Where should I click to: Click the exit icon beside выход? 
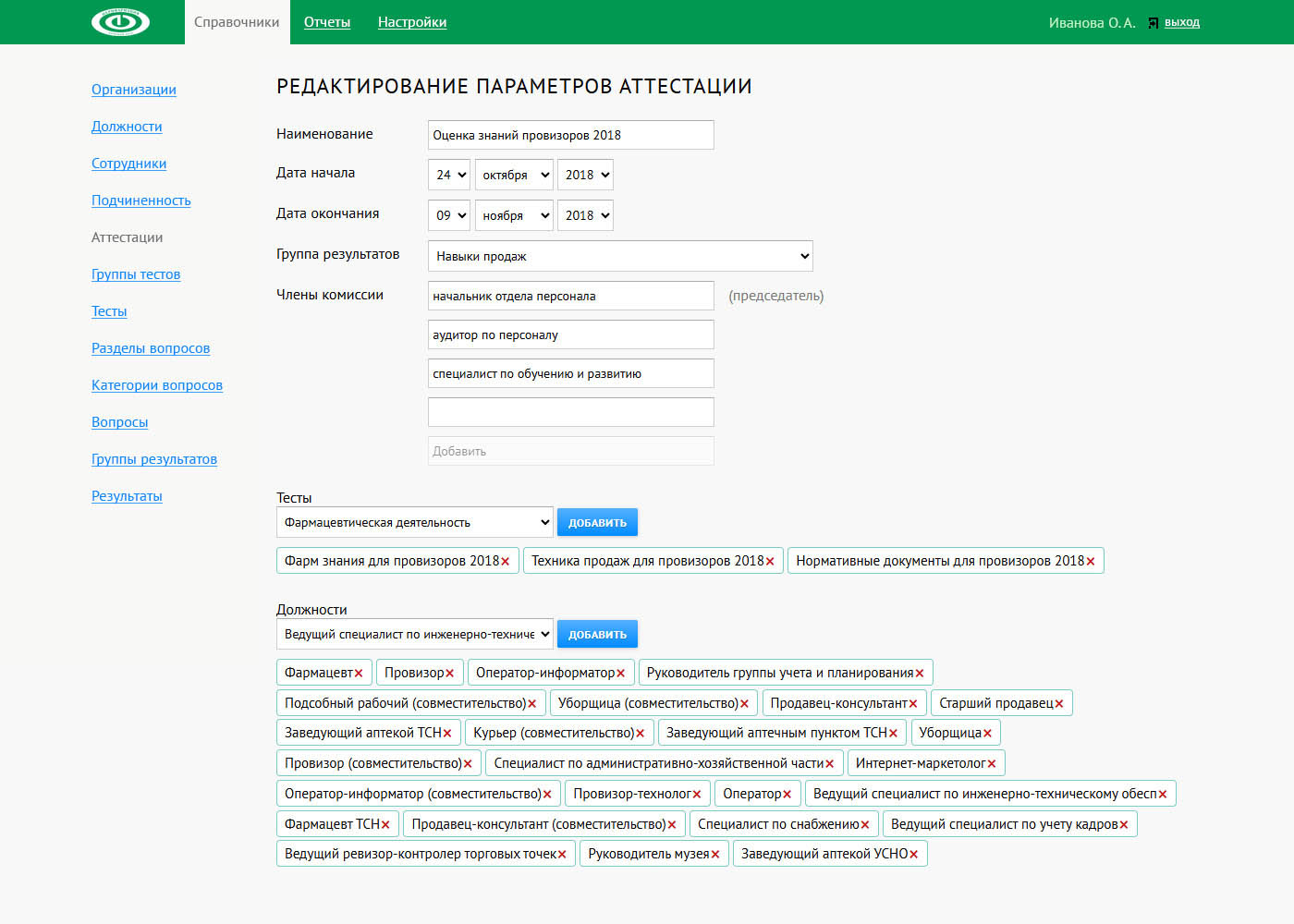tap(1153, 23)
